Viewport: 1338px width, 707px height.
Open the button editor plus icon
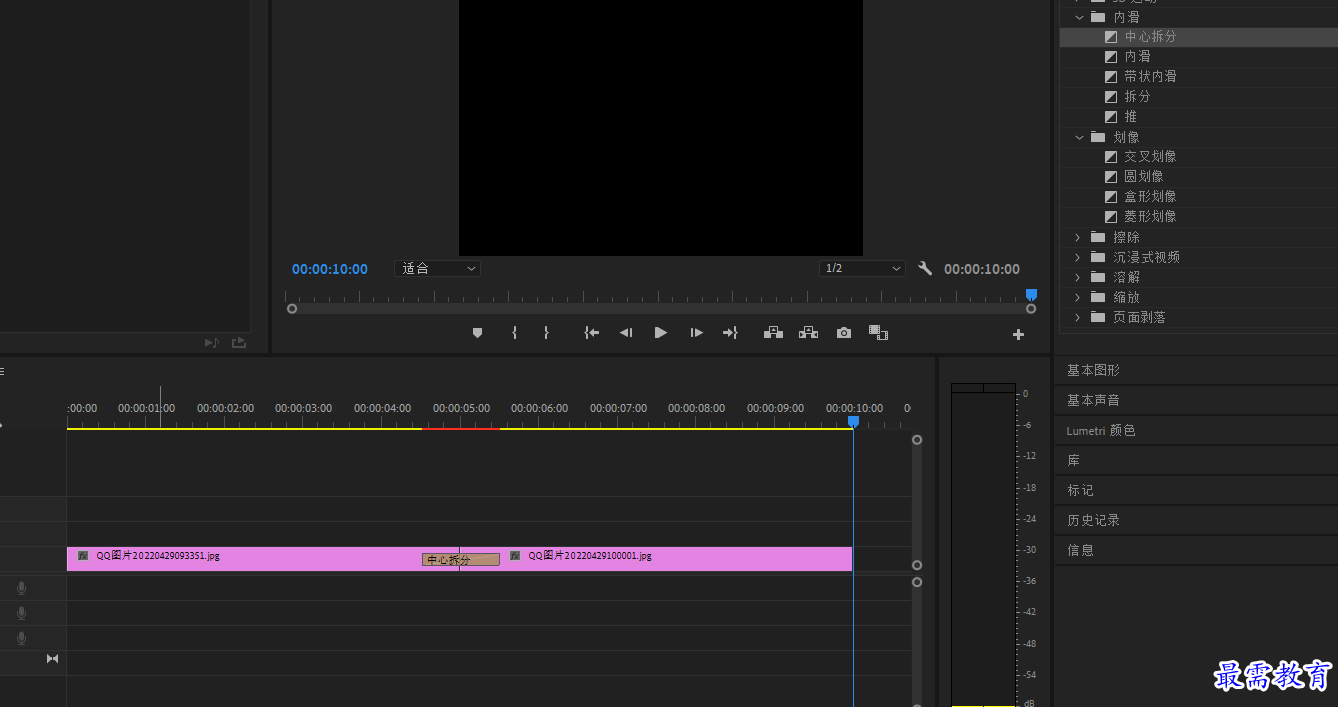click(x=1018, y=335)
